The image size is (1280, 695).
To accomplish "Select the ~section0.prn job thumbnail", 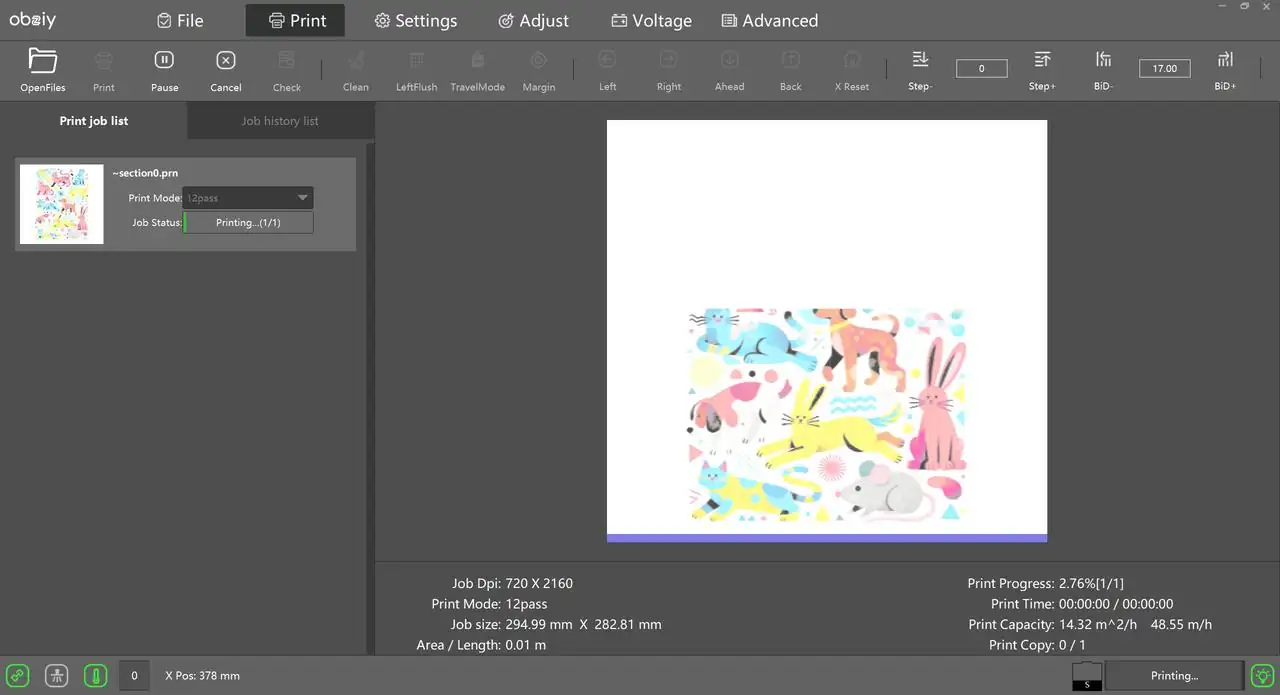I will click(x=62, y=204).
